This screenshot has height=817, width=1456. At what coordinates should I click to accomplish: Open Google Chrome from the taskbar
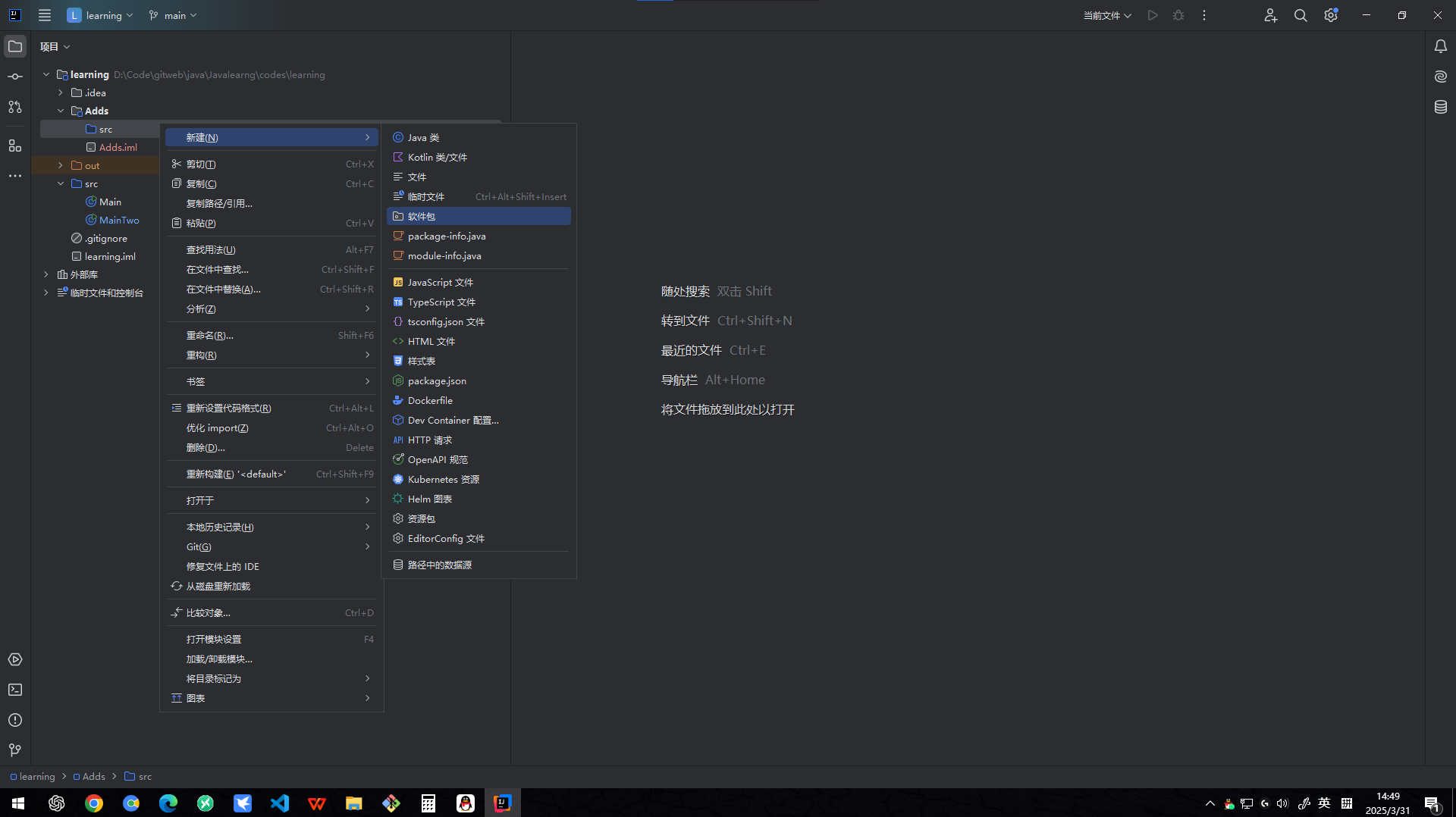coord(94,803)
